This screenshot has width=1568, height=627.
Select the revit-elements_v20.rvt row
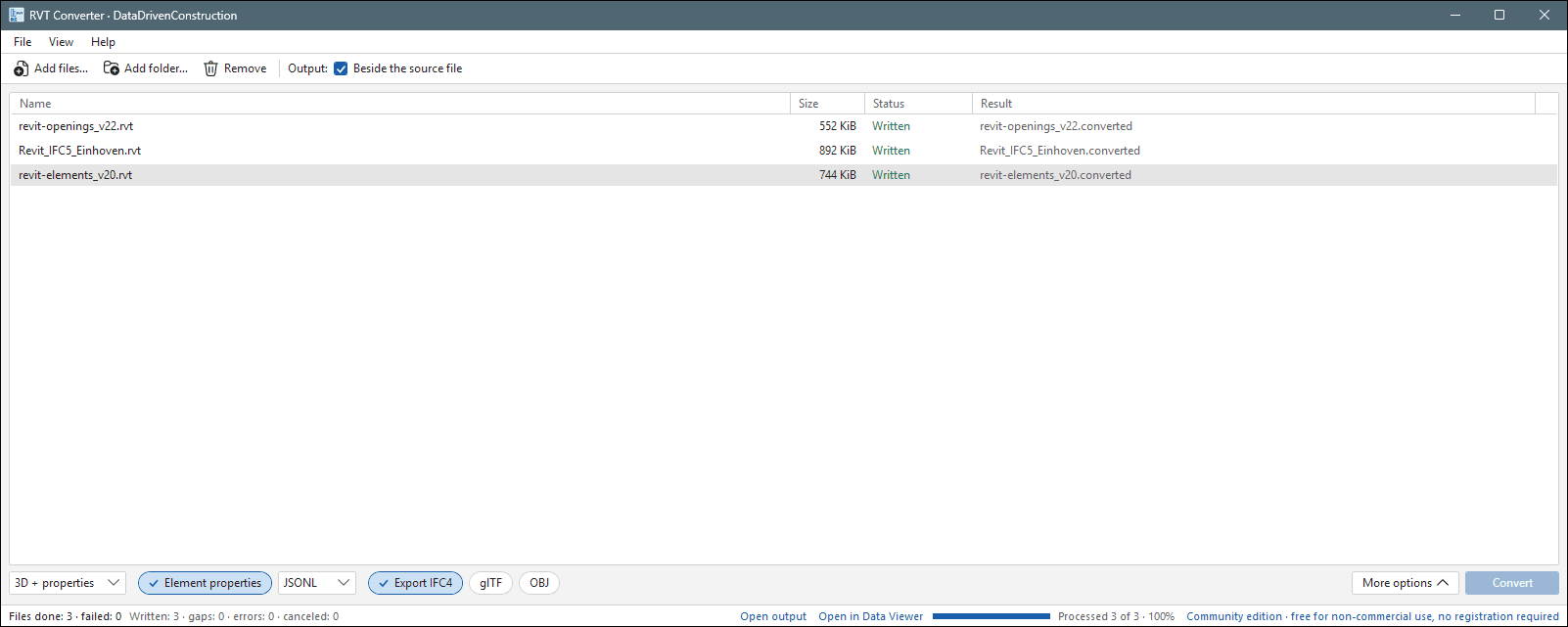click(x=783, y=175)
